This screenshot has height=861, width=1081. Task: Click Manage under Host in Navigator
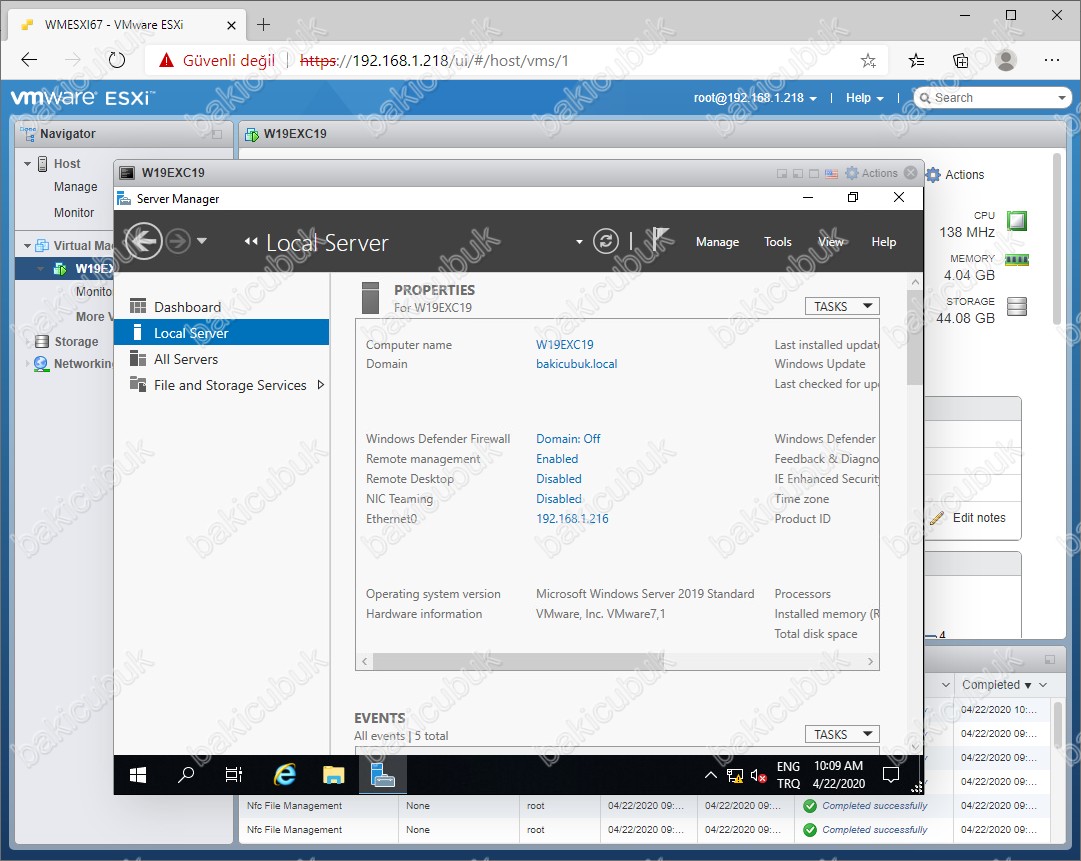pos(75,187)
